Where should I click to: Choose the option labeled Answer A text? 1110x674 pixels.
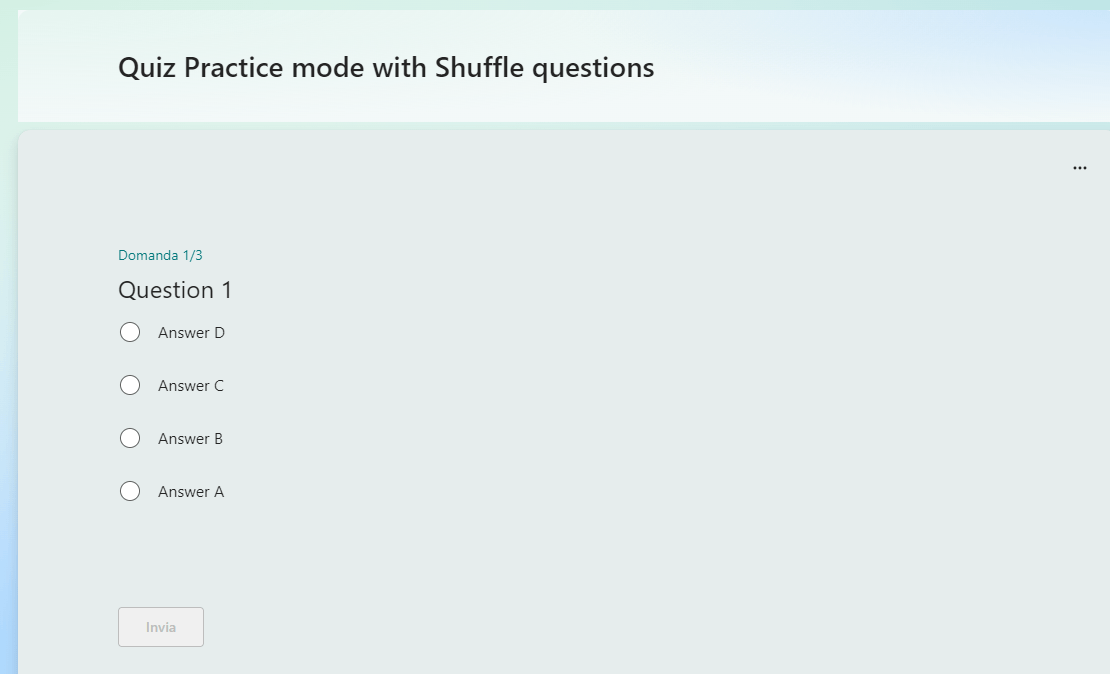pyautogui.click(x=190, y=492)
